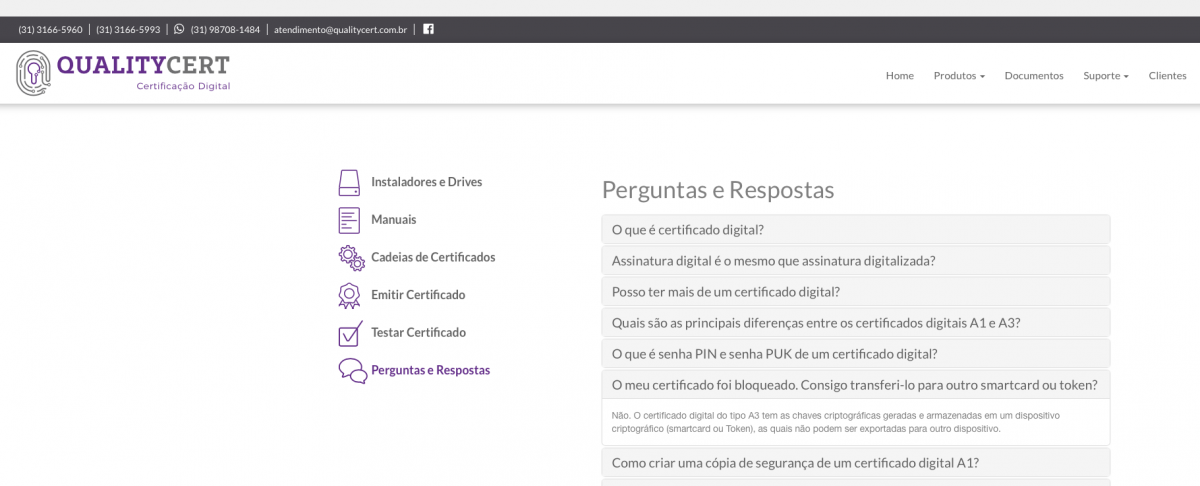Collapse the blocked certificate smartcard question

856,384
